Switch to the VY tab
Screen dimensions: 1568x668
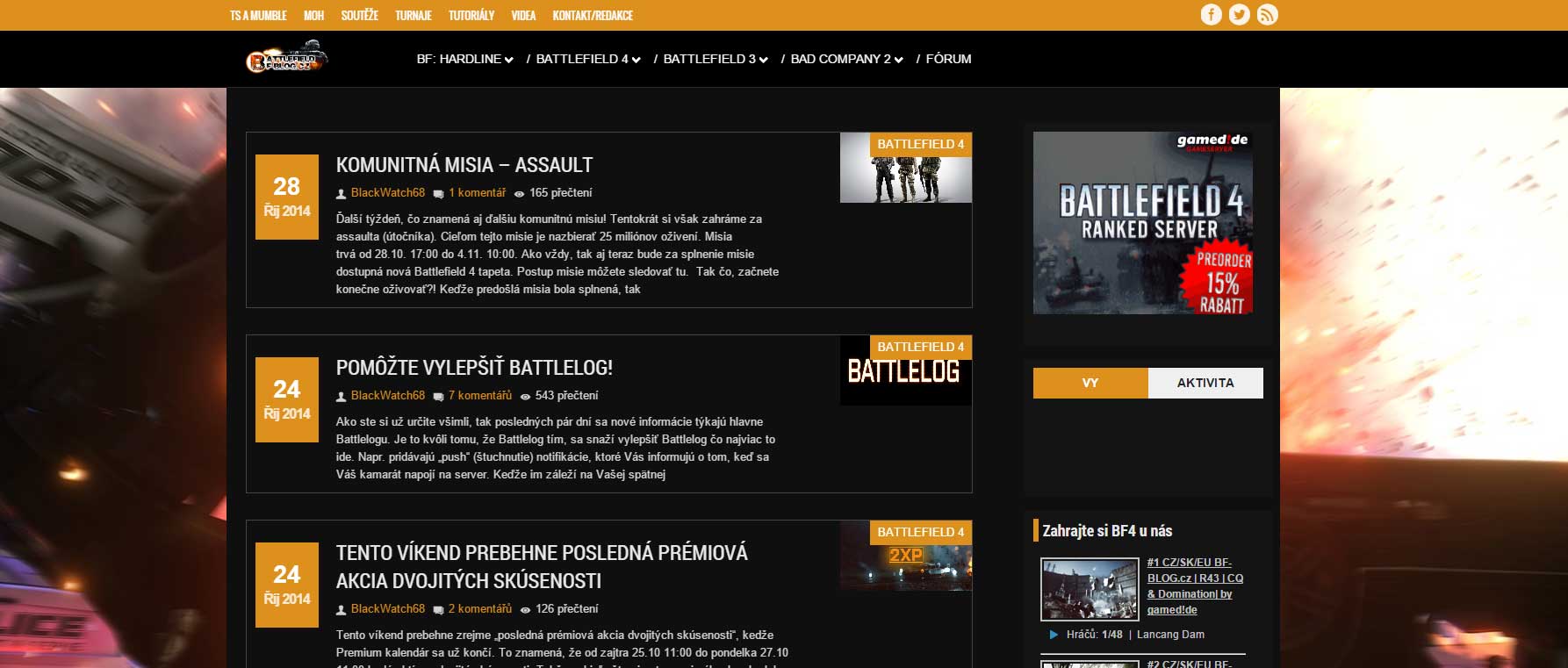point(1090,383)
